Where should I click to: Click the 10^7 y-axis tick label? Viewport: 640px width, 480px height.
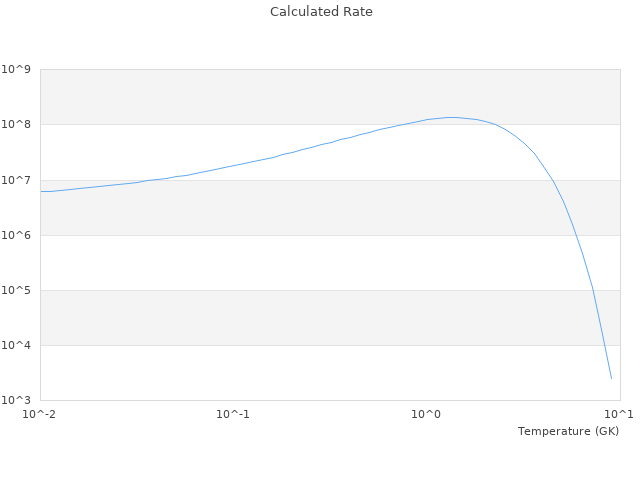point(17,180)
